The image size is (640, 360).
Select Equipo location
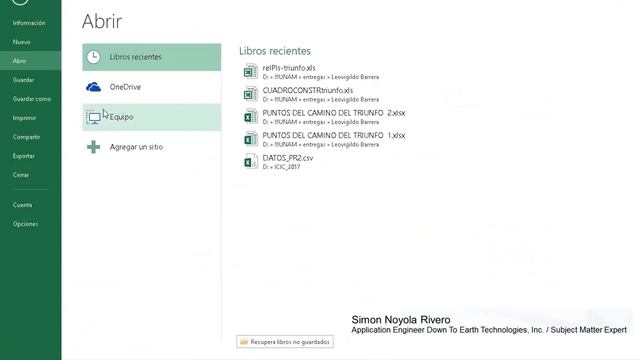coord(151,117)
